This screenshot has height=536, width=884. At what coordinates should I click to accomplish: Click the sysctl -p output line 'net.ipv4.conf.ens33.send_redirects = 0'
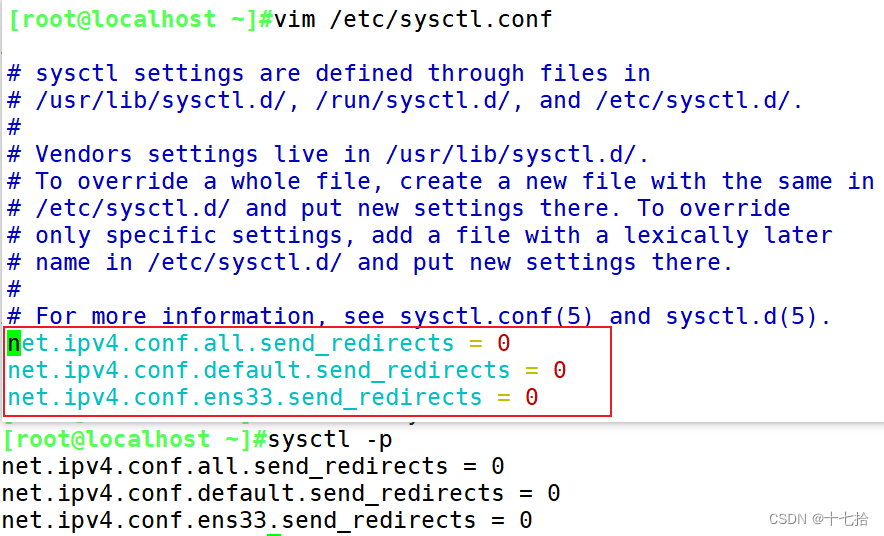[267, 521]
